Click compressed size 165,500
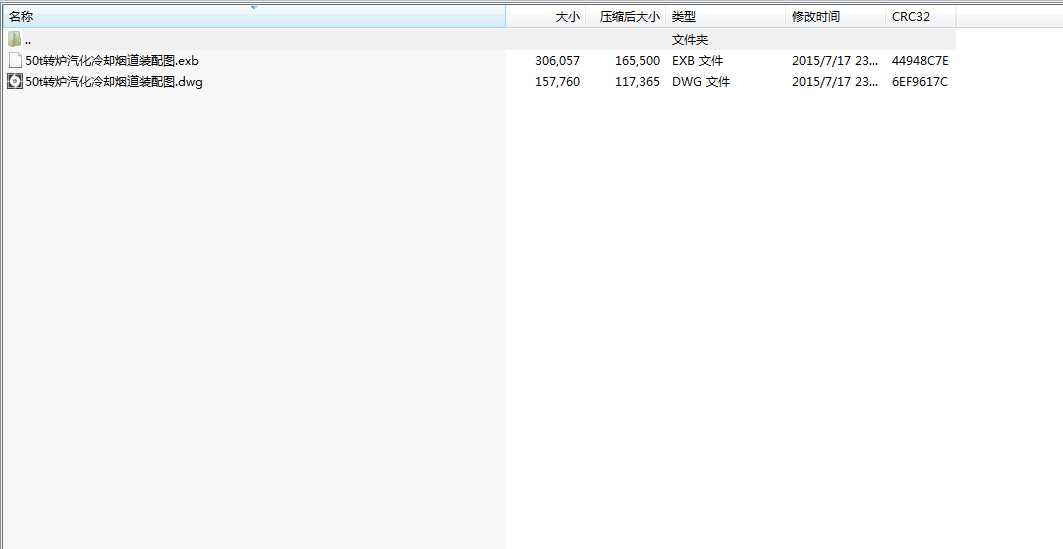The width and height of the screenshot is (1063, 549). 637,61
